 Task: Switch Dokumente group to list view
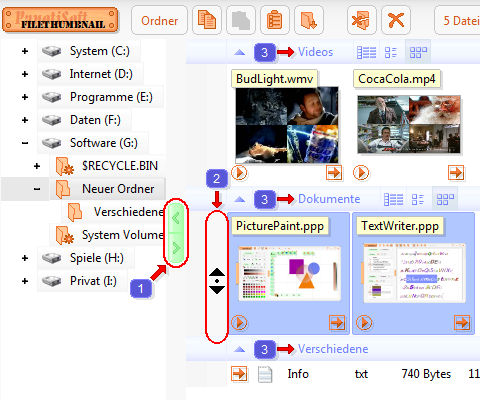[418, 199]
